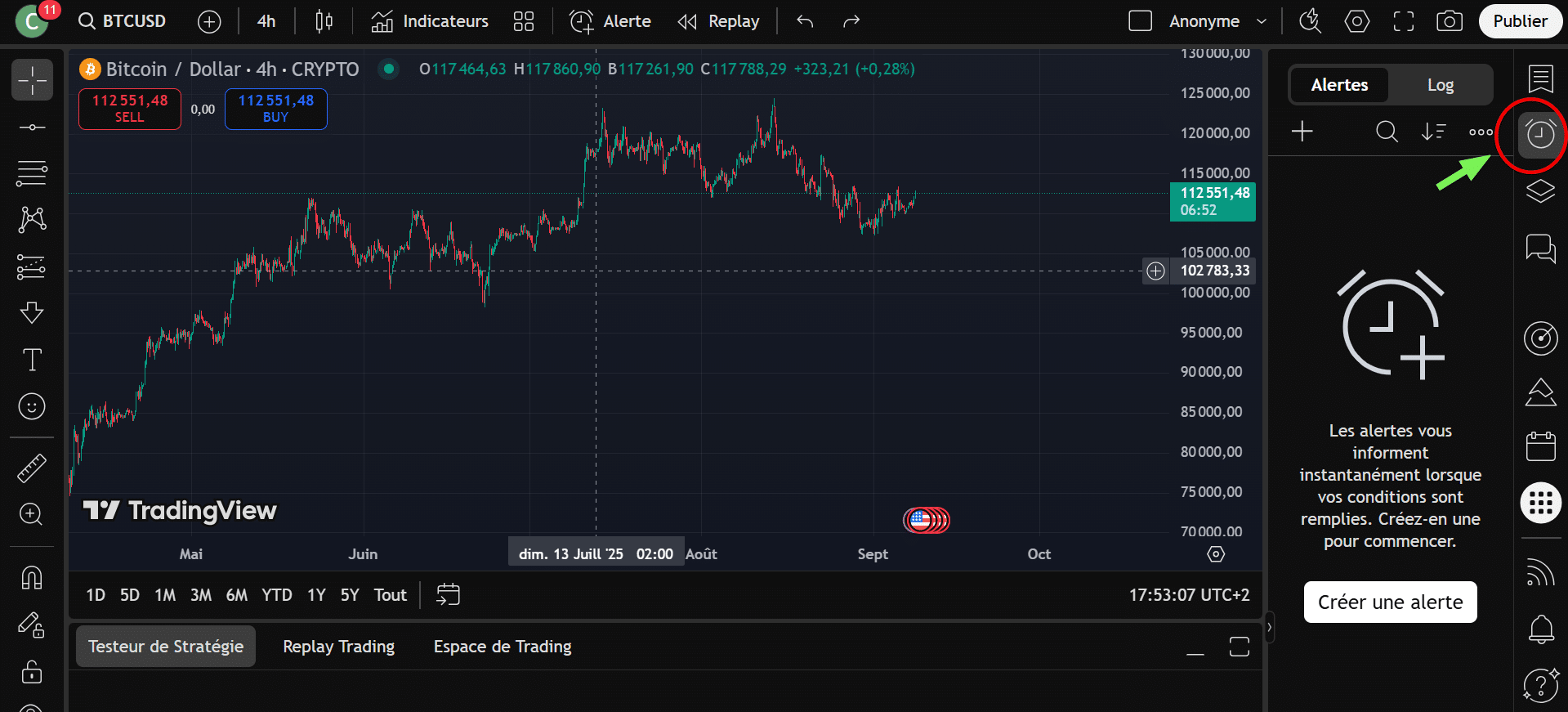Toggle lock all drawings icon
The height and width of the screenshot is (712, 1568).
(32, 672)
